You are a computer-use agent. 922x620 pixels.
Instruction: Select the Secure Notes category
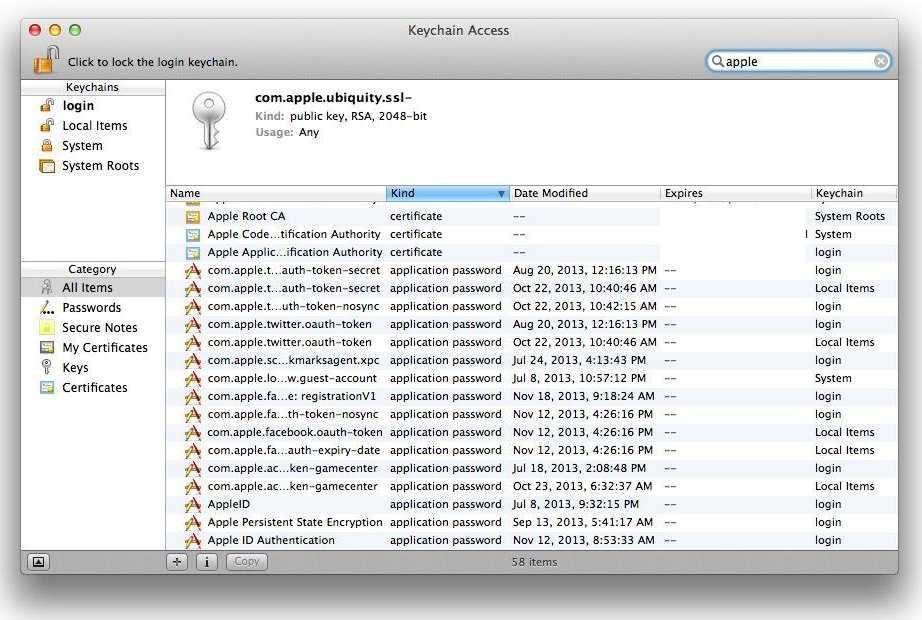pyautogui.click(x=99, y=328)
